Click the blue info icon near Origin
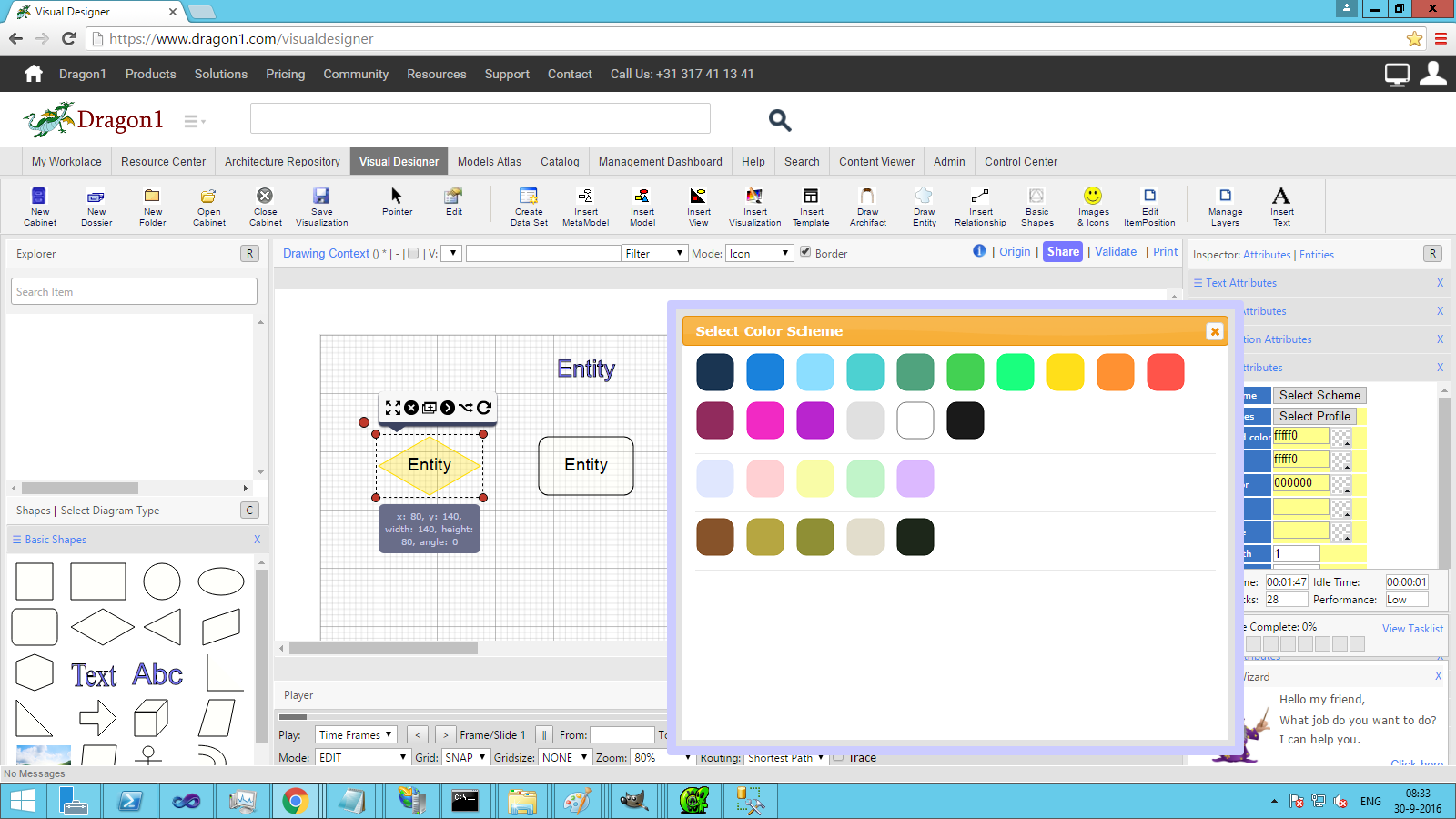The image size is (1456, 819). tap(979, 251)
